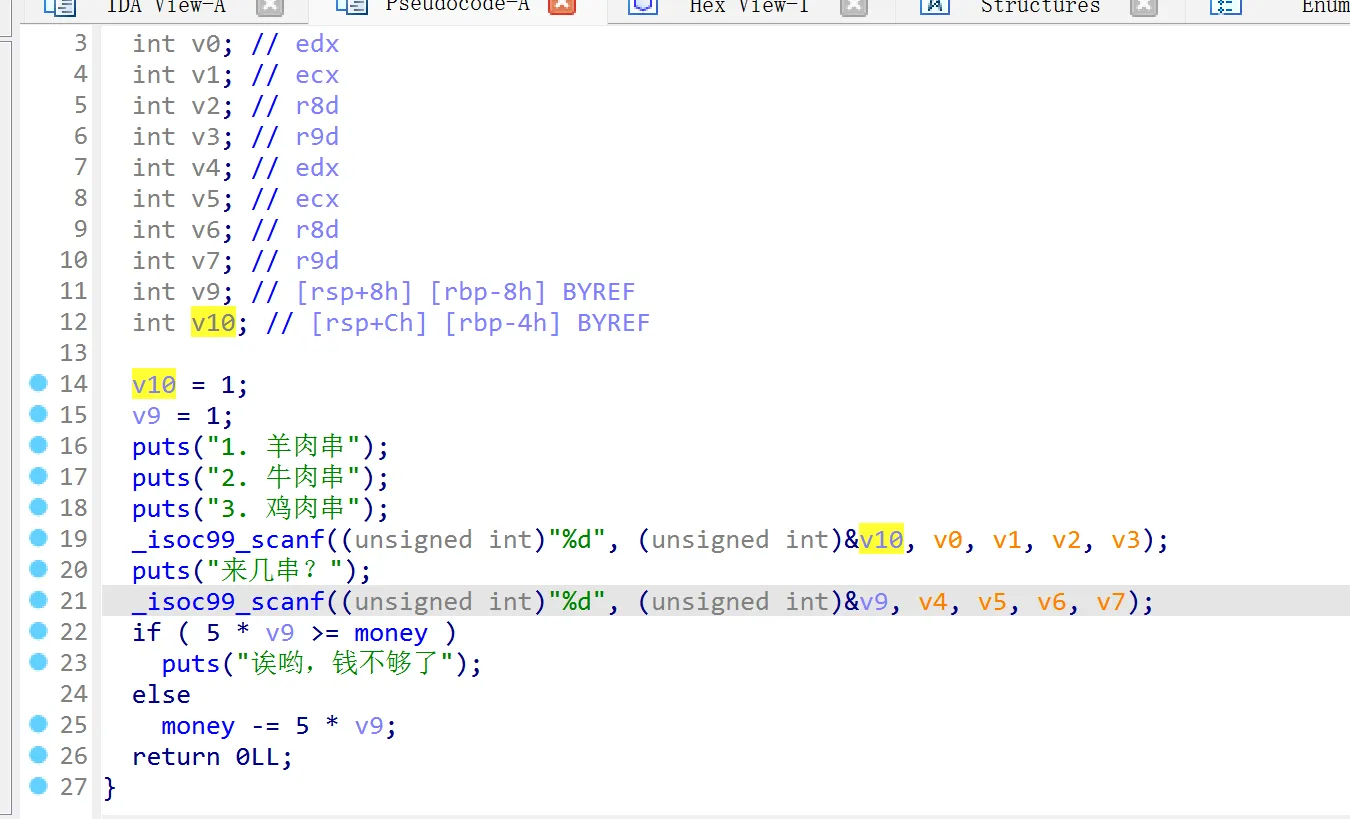
Task: Click v9 in the 'v9 = 1;' assignment
Action: pos(147,415)
